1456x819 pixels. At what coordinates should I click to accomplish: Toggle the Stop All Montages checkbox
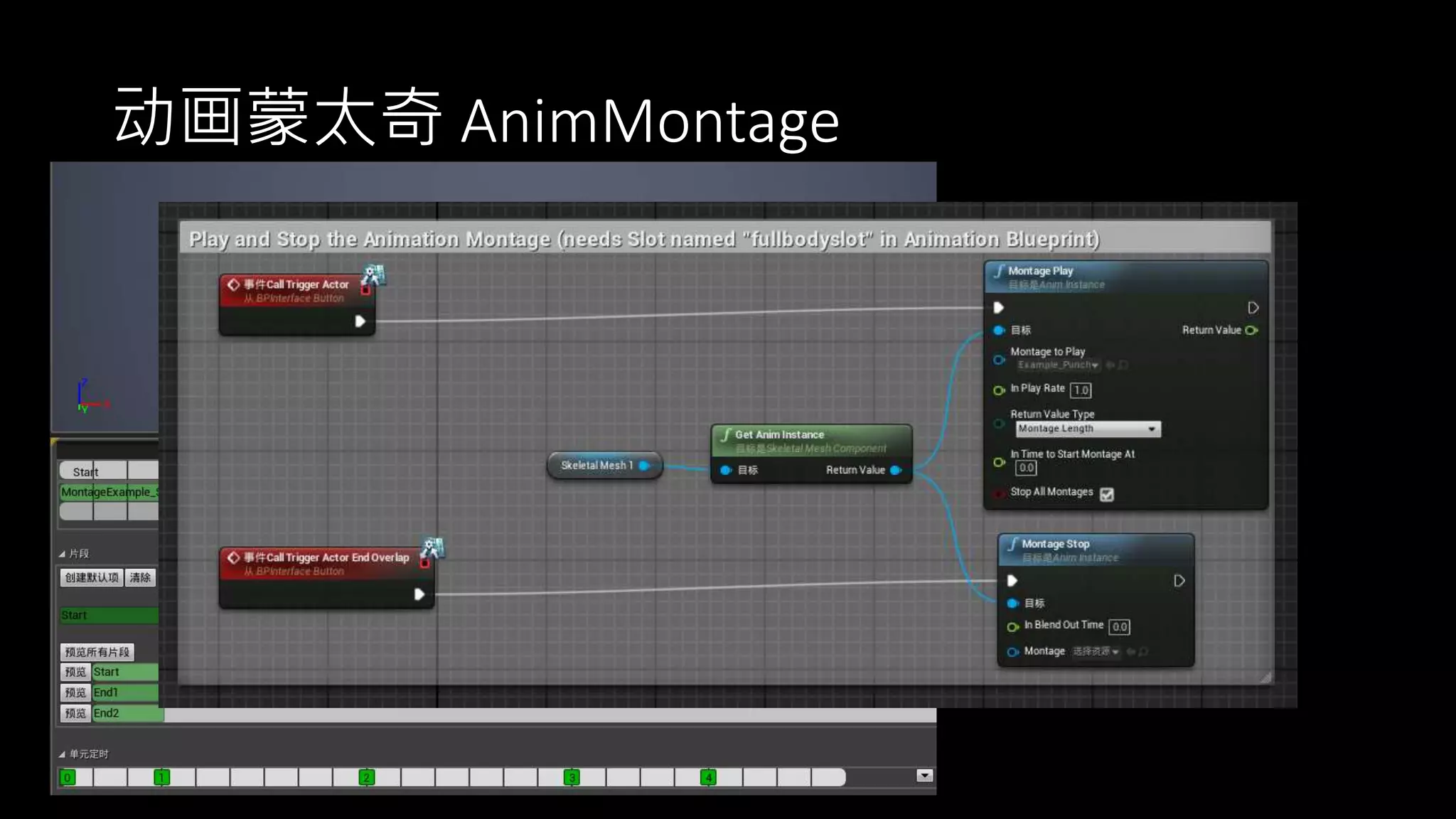tap(1107, 494)
